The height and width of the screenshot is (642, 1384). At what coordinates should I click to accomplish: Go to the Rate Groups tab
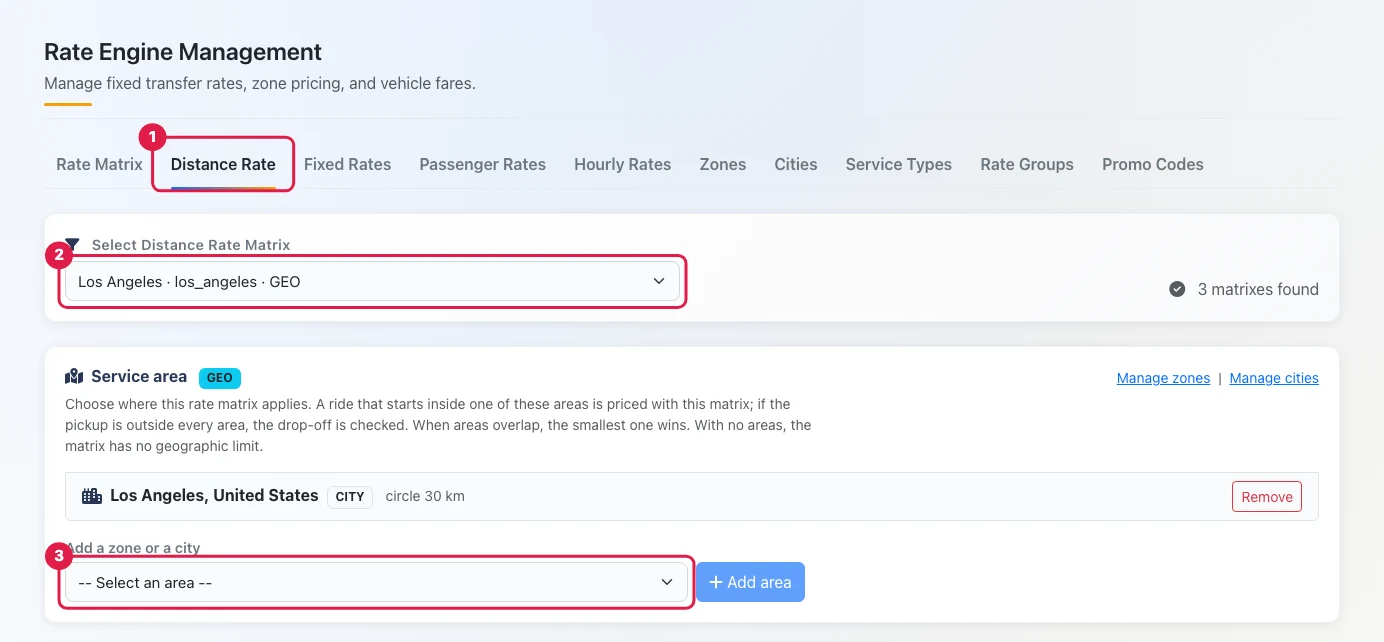[1027, 164]
